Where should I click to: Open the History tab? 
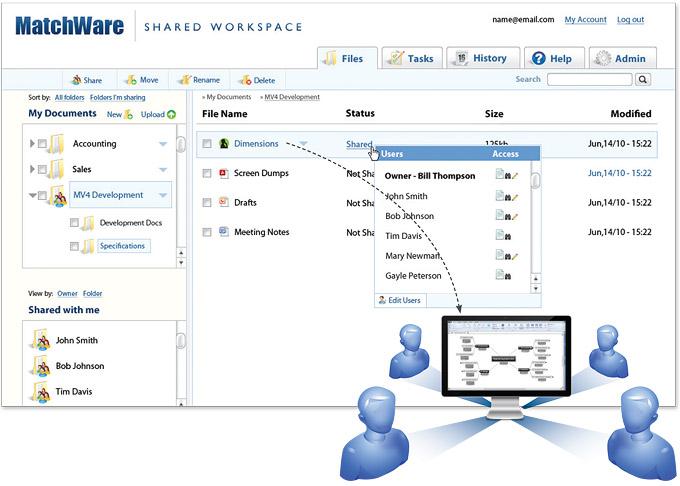click(483, 58)
